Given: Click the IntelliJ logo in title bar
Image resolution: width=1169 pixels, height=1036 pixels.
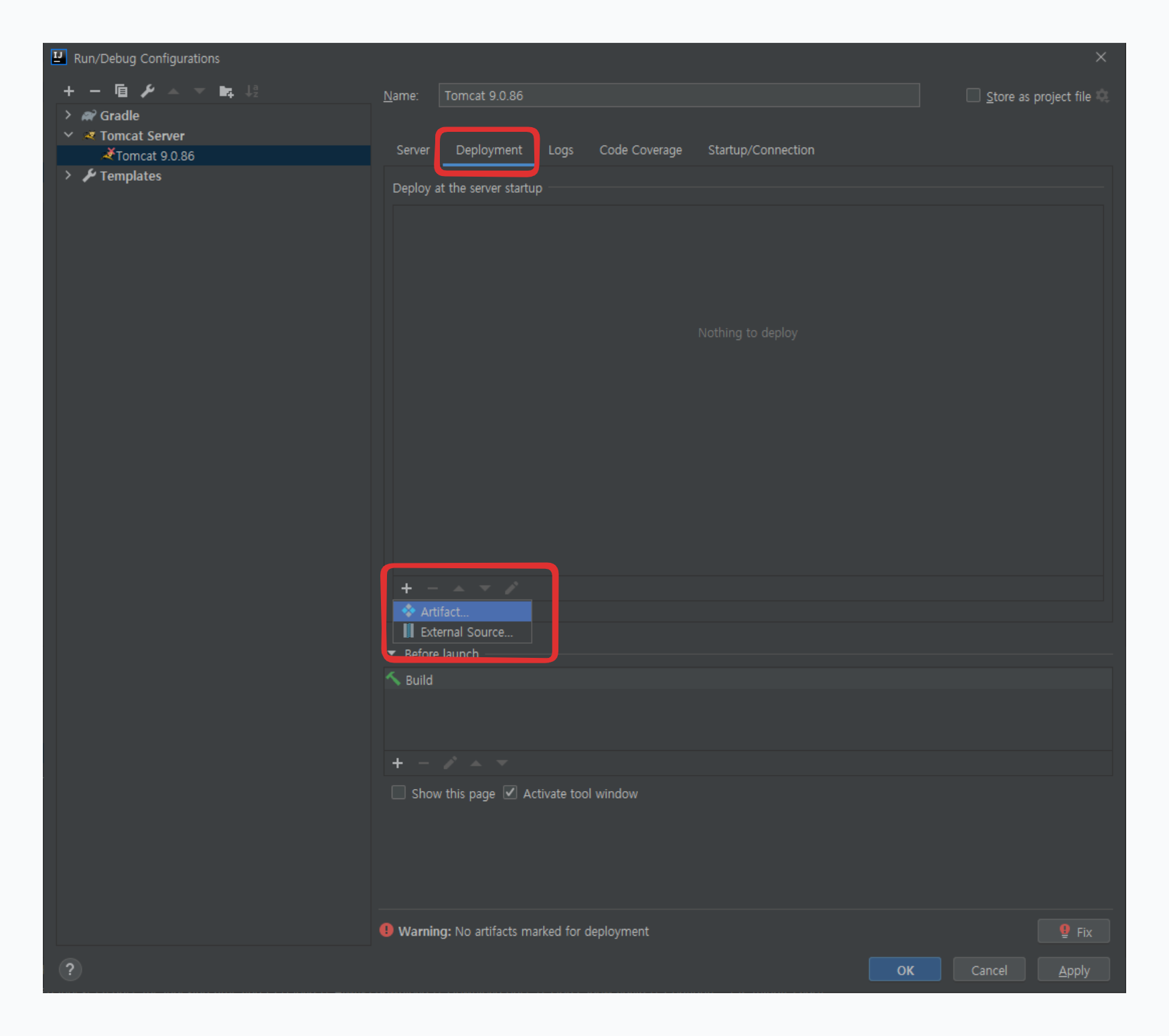Looking at the screenshot, I should [59, 58].
